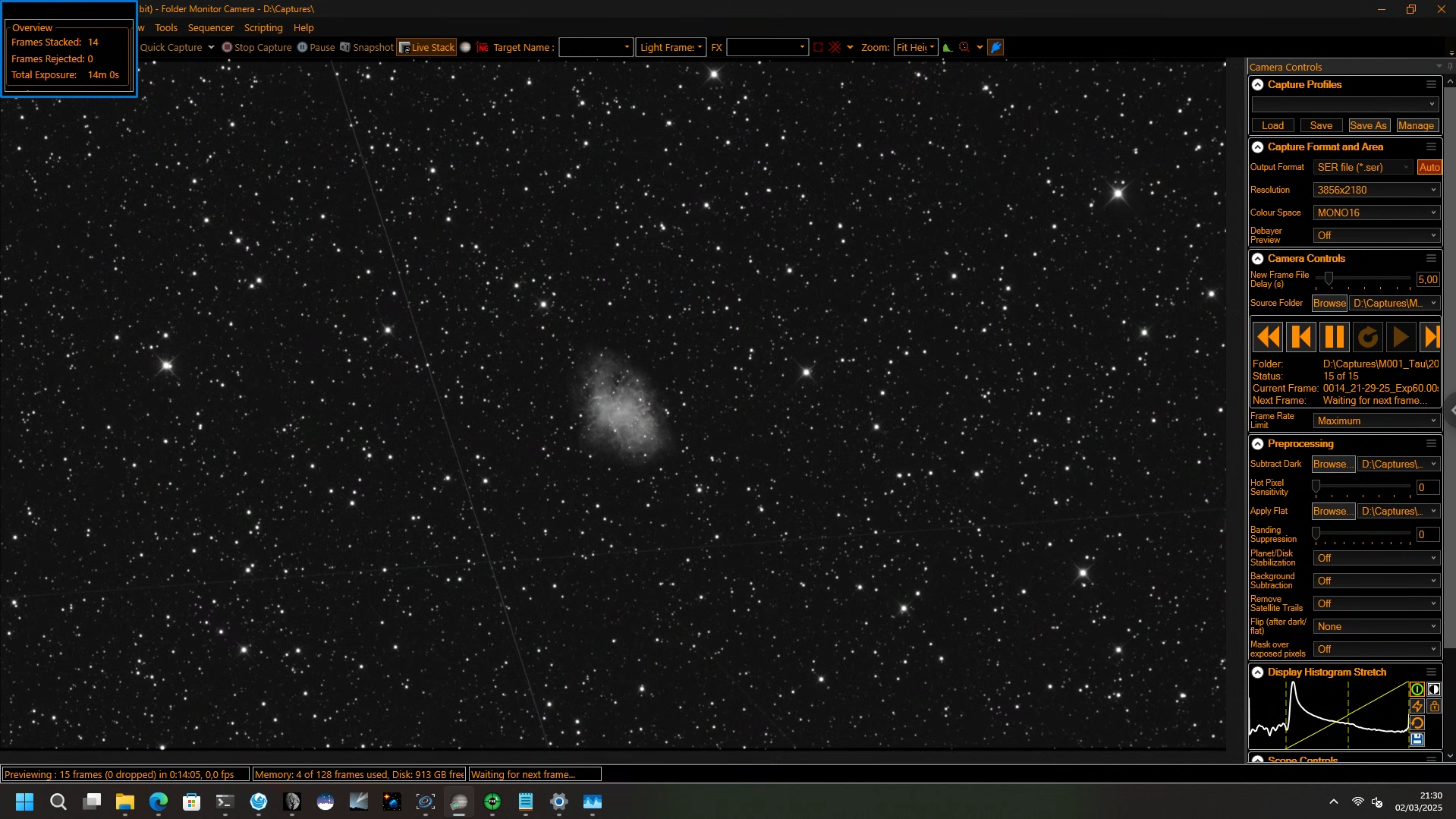The width and height of the screenshot is (1456, 819).
Task: Click the Load capture profile button
Action: (1273, 125)
